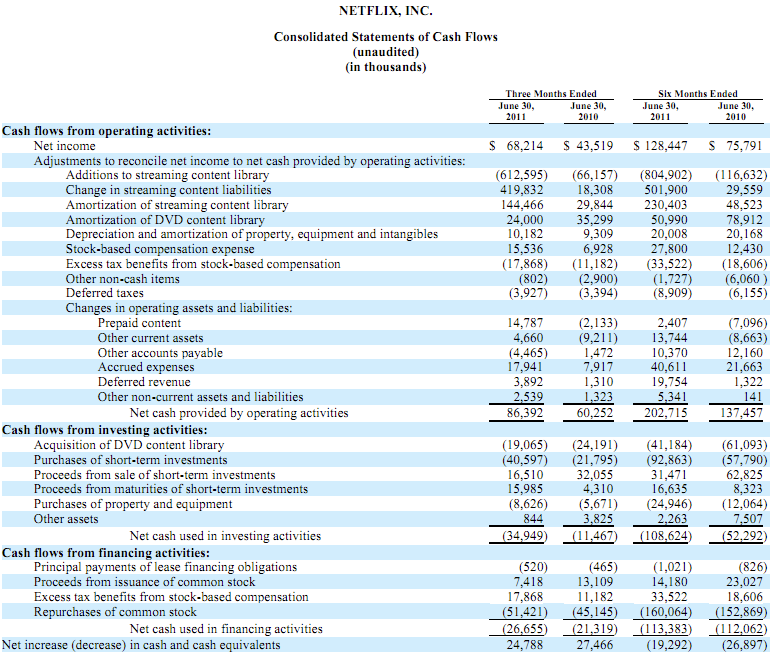Click the 'Net income' row label

[x=64, y=146]
